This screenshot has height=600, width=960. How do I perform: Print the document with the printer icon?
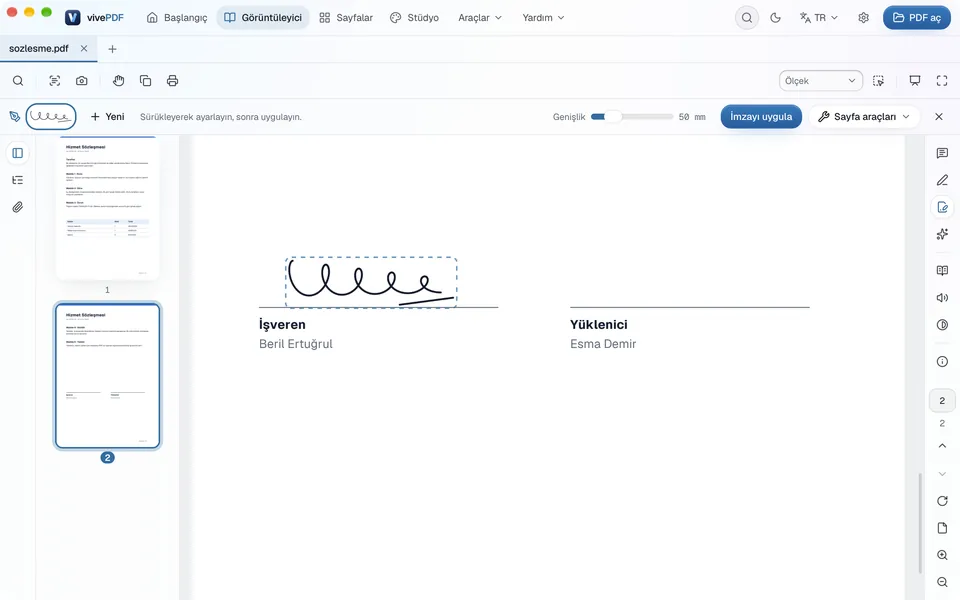(173, 81)
